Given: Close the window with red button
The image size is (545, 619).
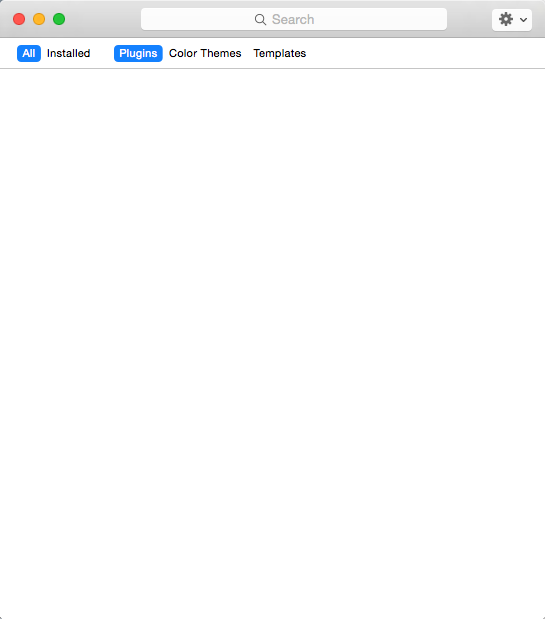Looking at the screenshot, I should (x=19, y=19).
